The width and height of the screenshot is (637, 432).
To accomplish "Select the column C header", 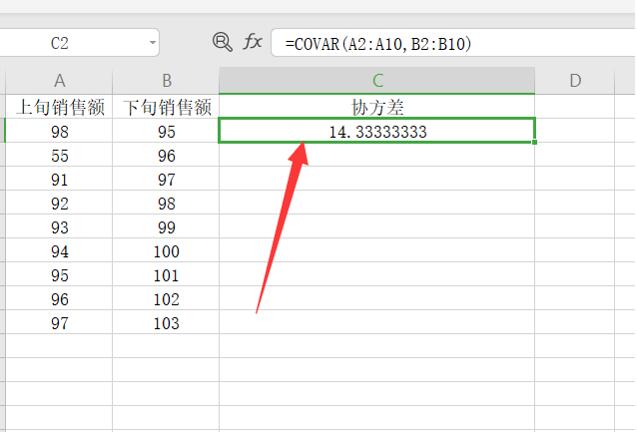I will [x=377, y=81].
